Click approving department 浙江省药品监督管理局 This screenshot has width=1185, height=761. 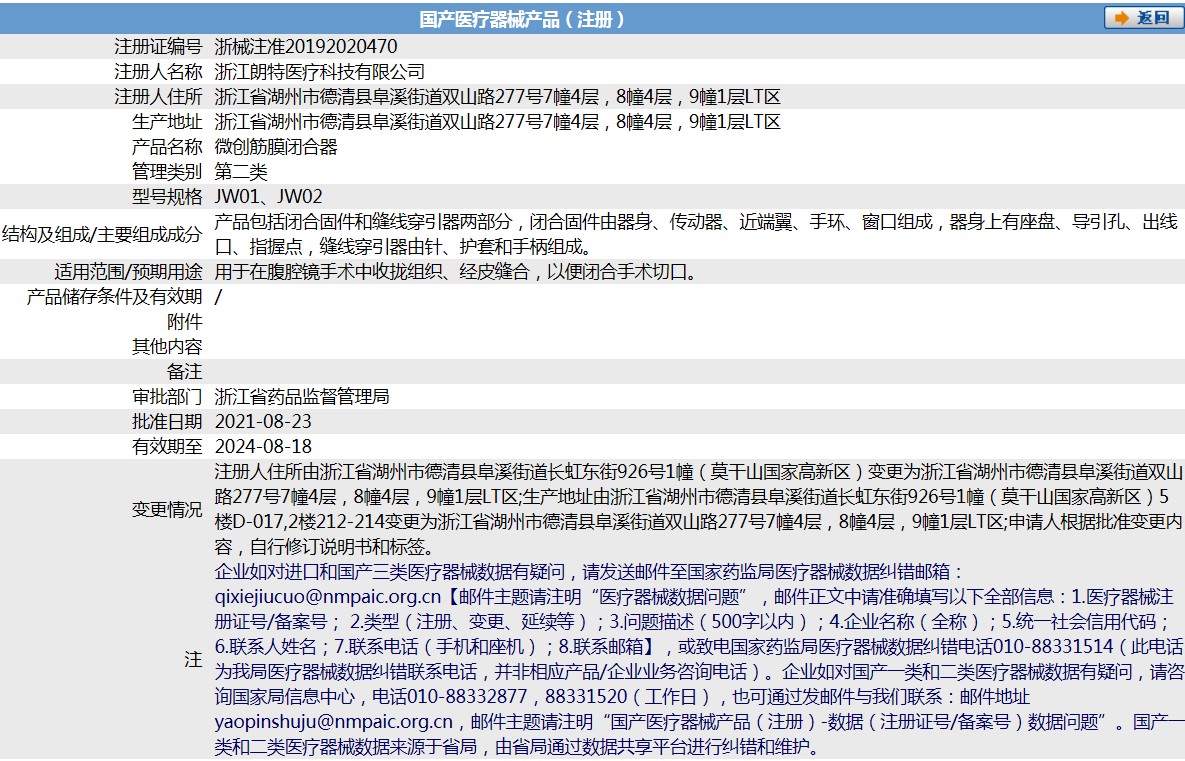point(302,396)
